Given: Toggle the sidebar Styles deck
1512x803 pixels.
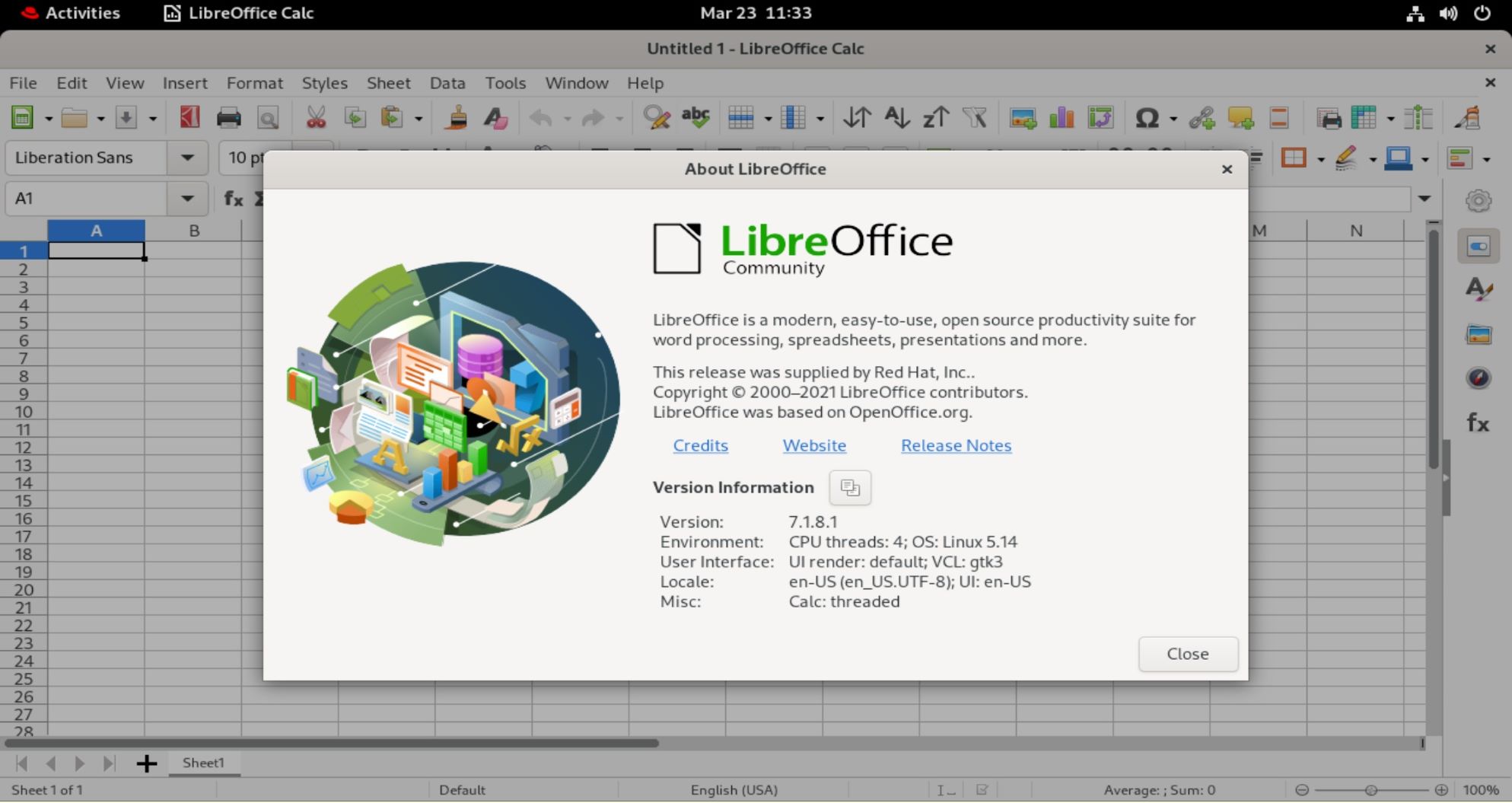Looking at the screenshot, I should click(1479, 290).
